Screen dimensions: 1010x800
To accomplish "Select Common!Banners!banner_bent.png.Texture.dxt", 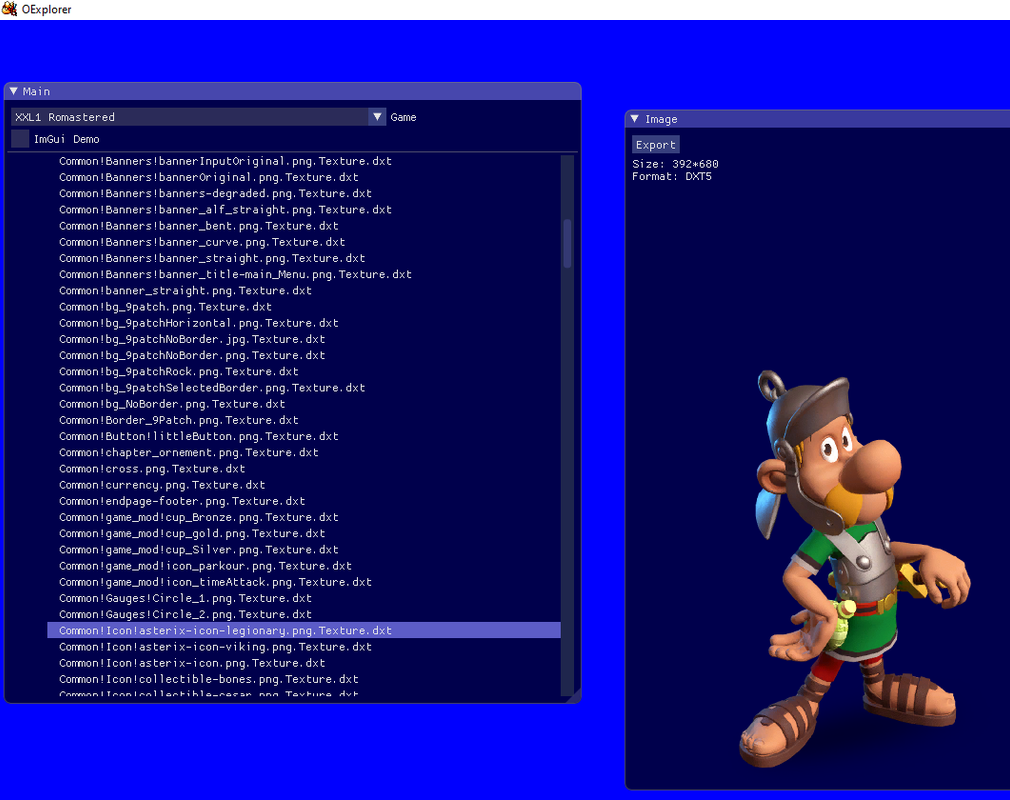I will click(x=303, y=225).
